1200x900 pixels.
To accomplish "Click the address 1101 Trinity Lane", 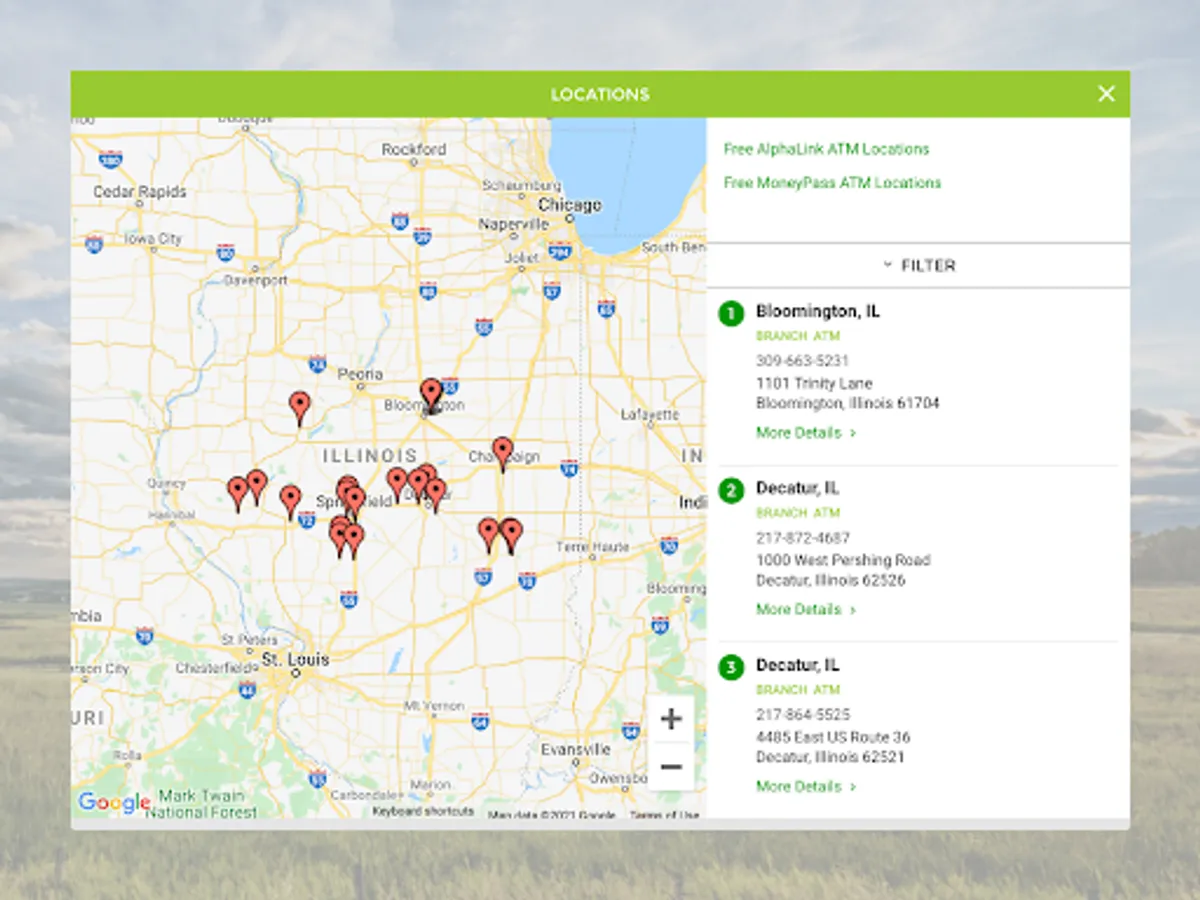I will click(814, 383).
